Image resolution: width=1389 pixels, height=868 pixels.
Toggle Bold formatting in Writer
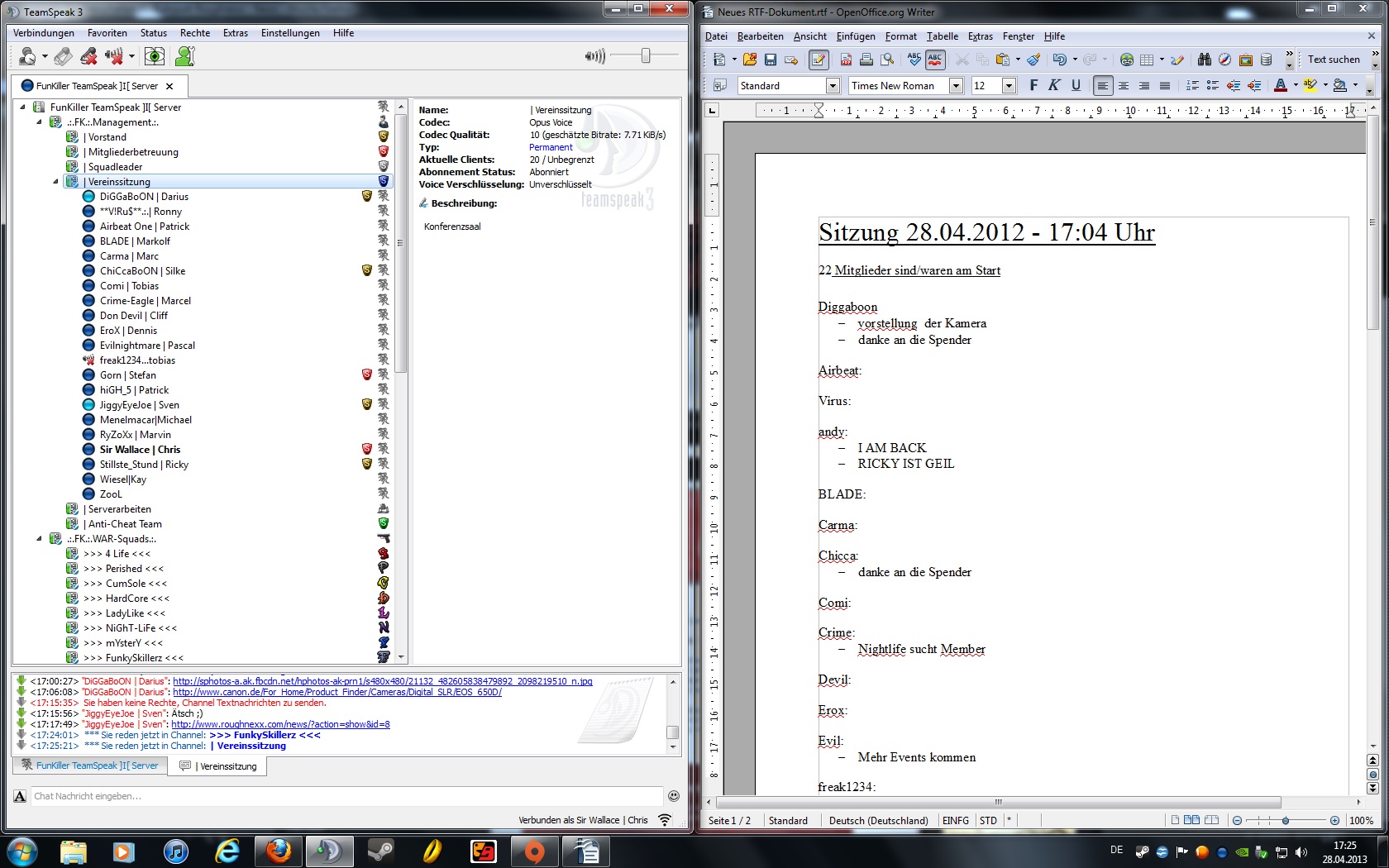(x=1033, y=85)
